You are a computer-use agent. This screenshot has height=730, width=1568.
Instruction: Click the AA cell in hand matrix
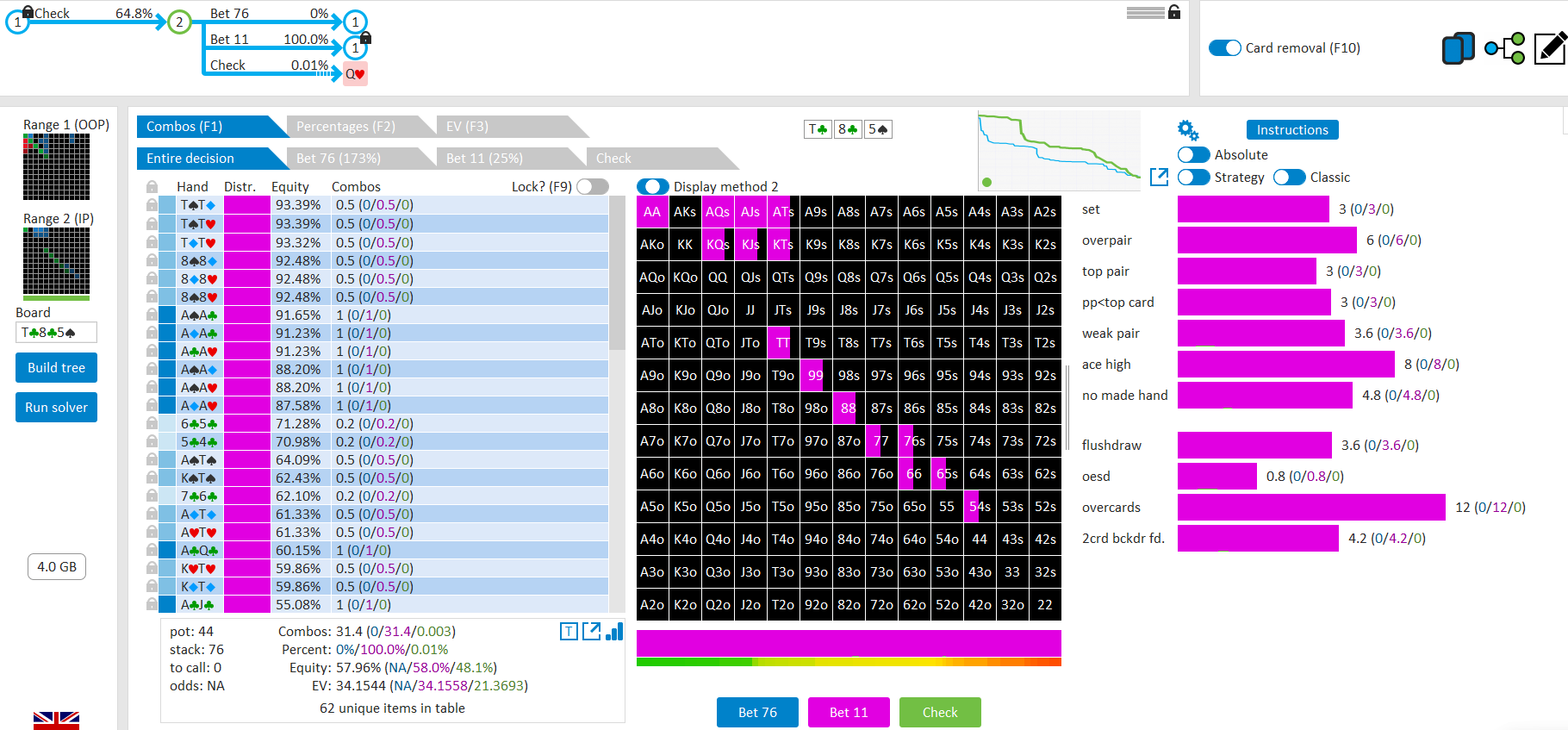pyautogui.click(x=652, y=212)
